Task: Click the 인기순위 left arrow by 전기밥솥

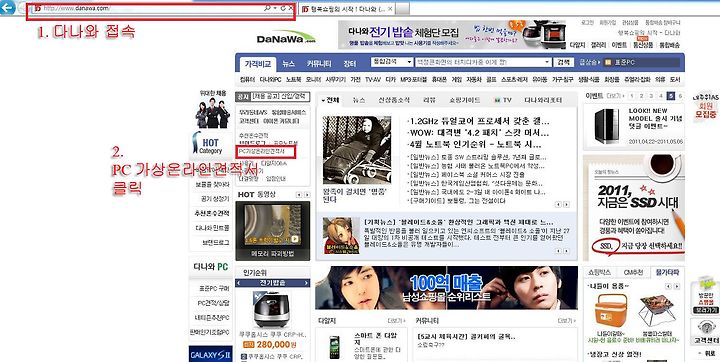Action: point(238,283)
